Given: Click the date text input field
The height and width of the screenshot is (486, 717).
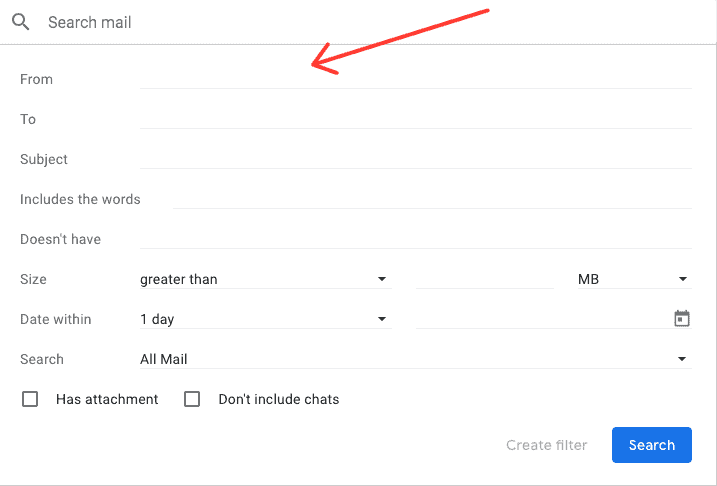Looking at the screenshot, I should [540, 319].
